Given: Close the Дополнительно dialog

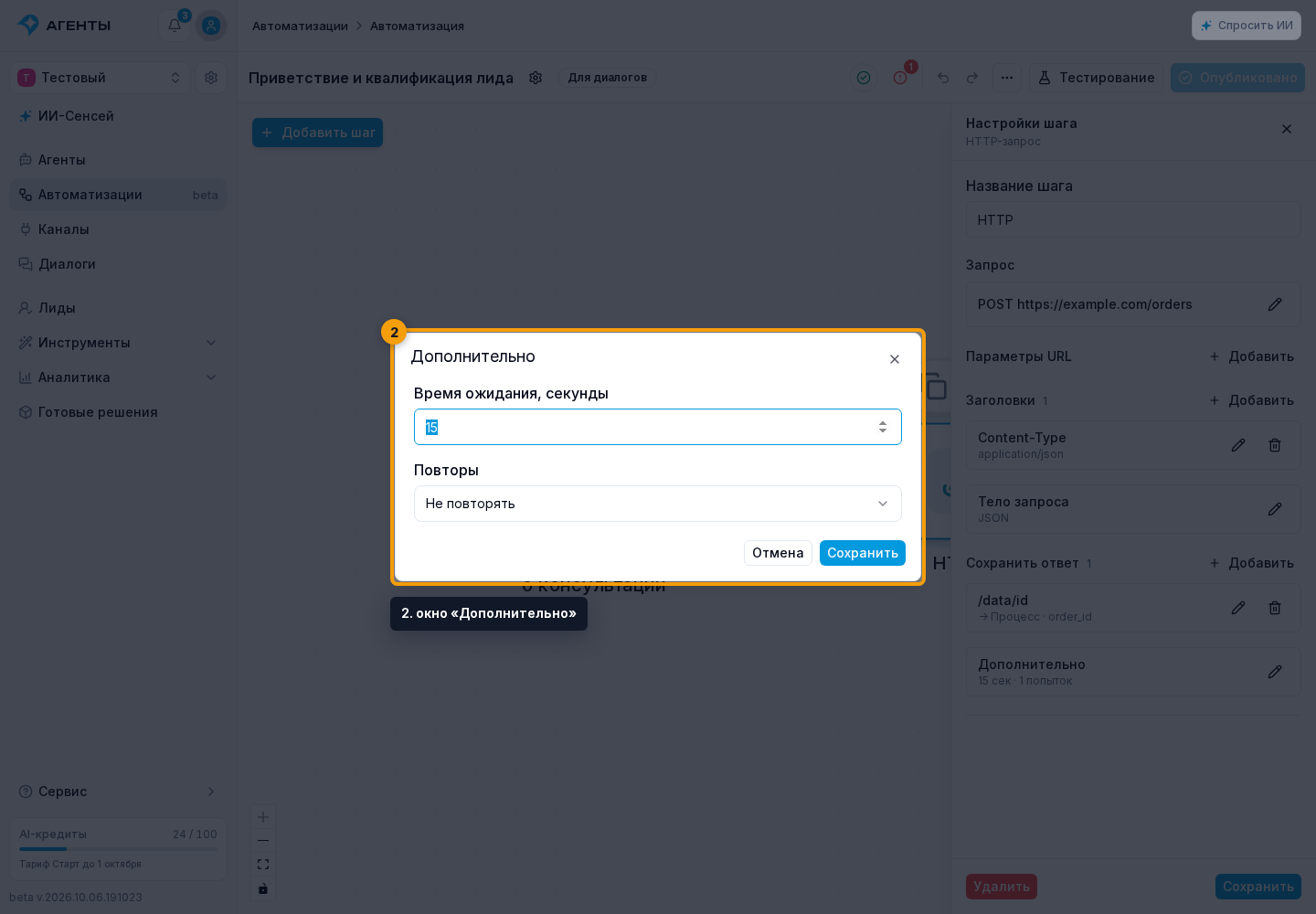Looking at the screenshot, I should coord(895,359).
